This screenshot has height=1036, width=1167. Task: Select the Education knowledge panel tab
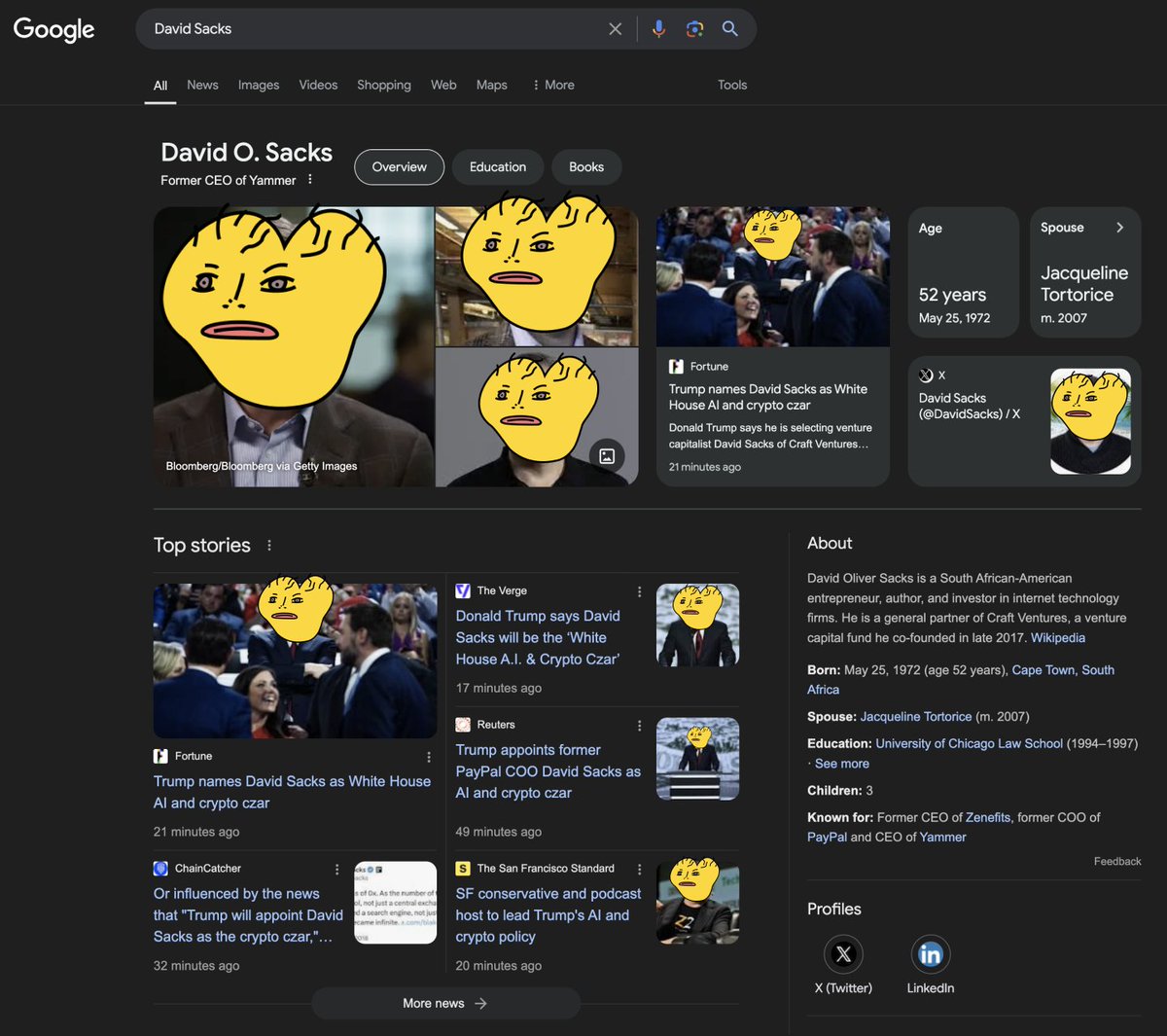497,166
